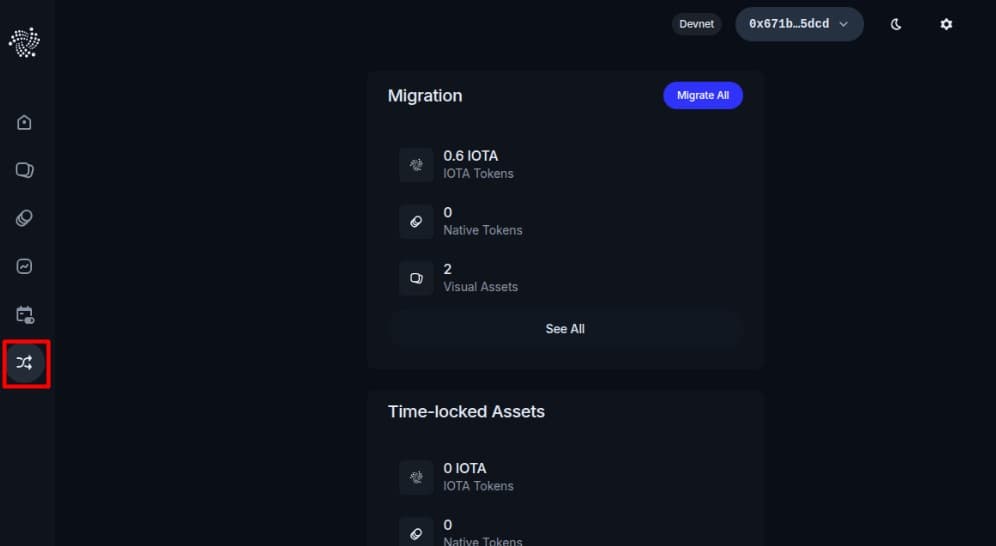996x546 pixels.
Task: Click the chevron beside wallet address
Action: tap(843, 24)
